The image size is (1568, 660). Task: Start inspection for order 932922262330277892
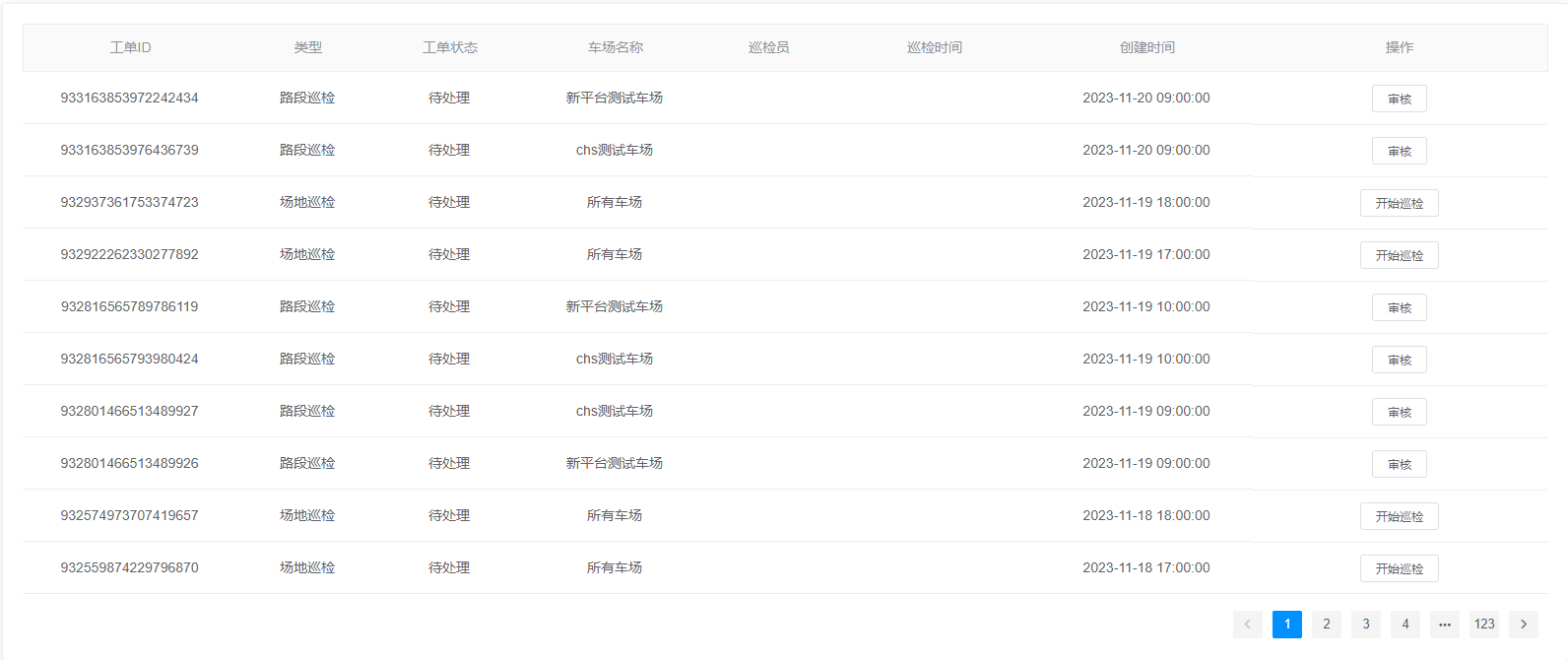(x=1399, y=255)
